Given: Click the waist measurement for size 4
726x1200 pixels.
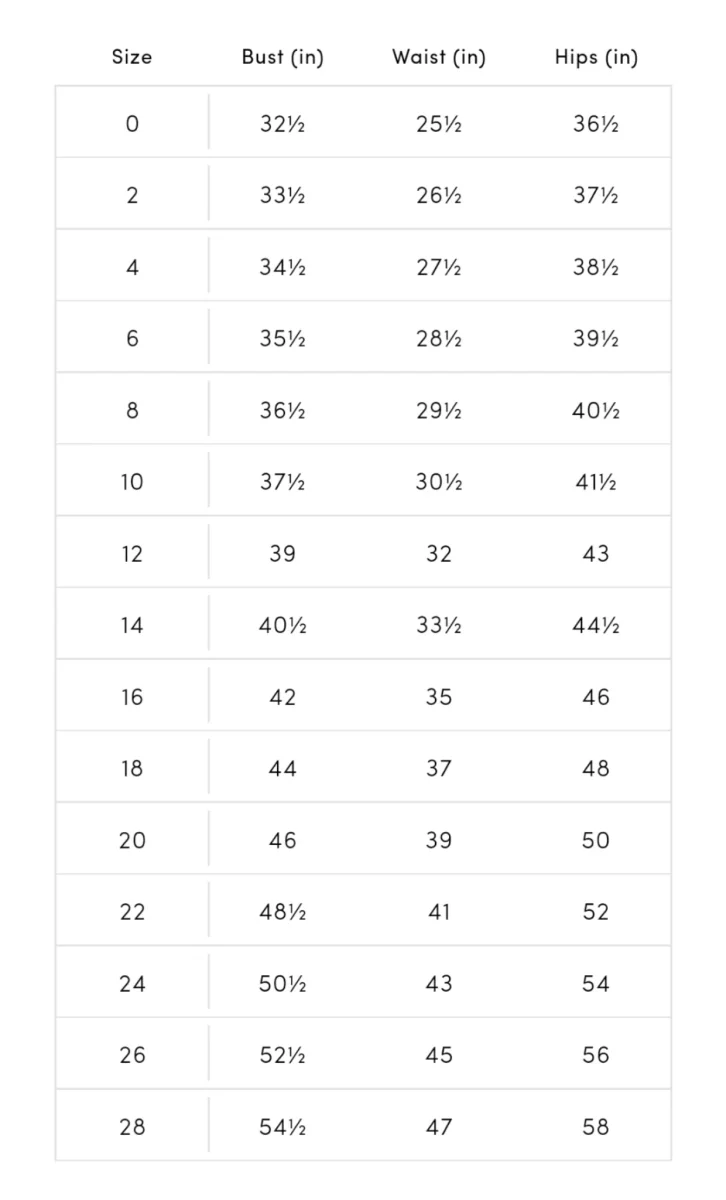Looking at the screenshot, I should (438, 267).
